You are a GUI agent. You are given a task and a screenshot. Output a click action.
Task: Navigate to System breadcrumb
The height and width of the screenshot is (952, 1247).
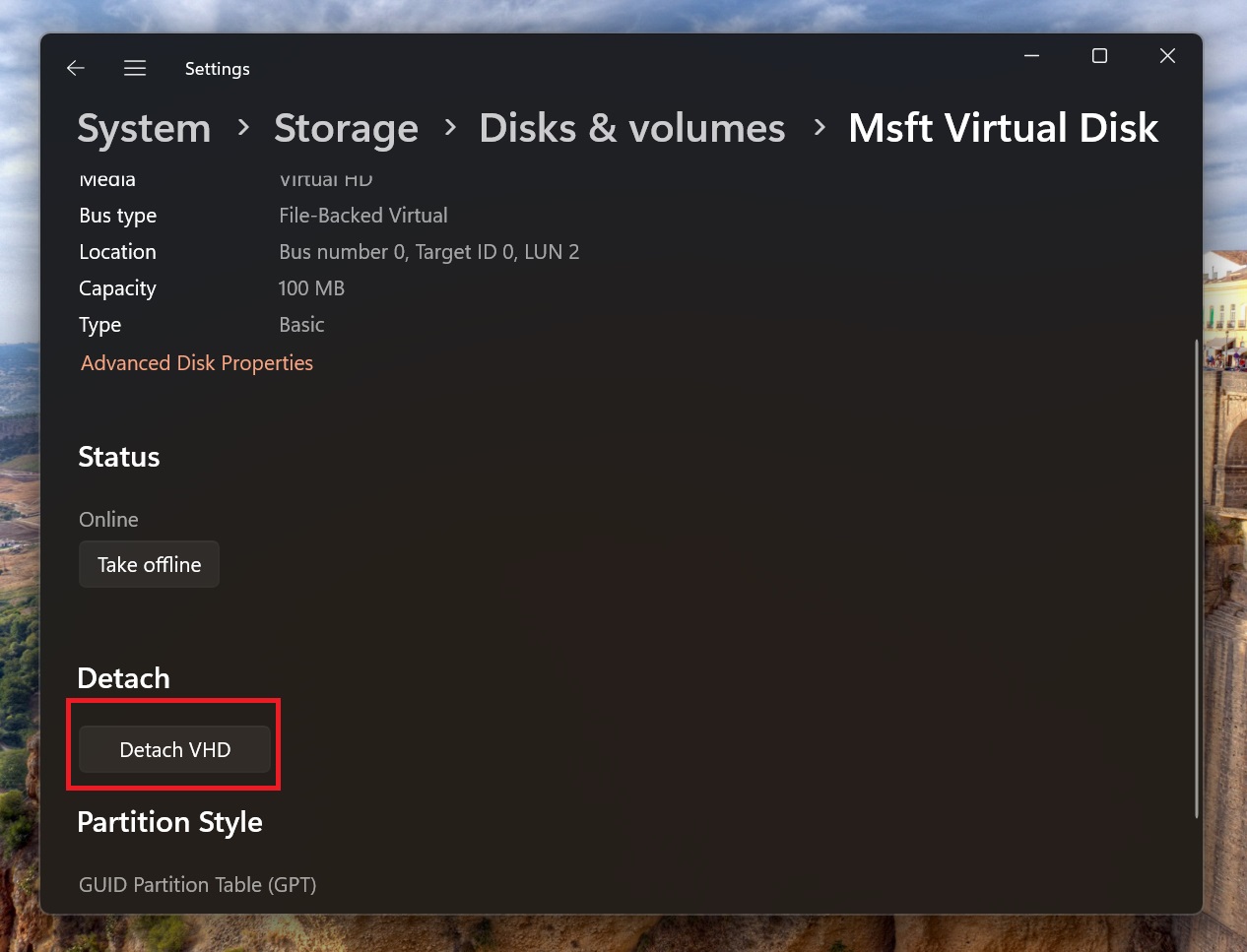(x=144, y=129)
